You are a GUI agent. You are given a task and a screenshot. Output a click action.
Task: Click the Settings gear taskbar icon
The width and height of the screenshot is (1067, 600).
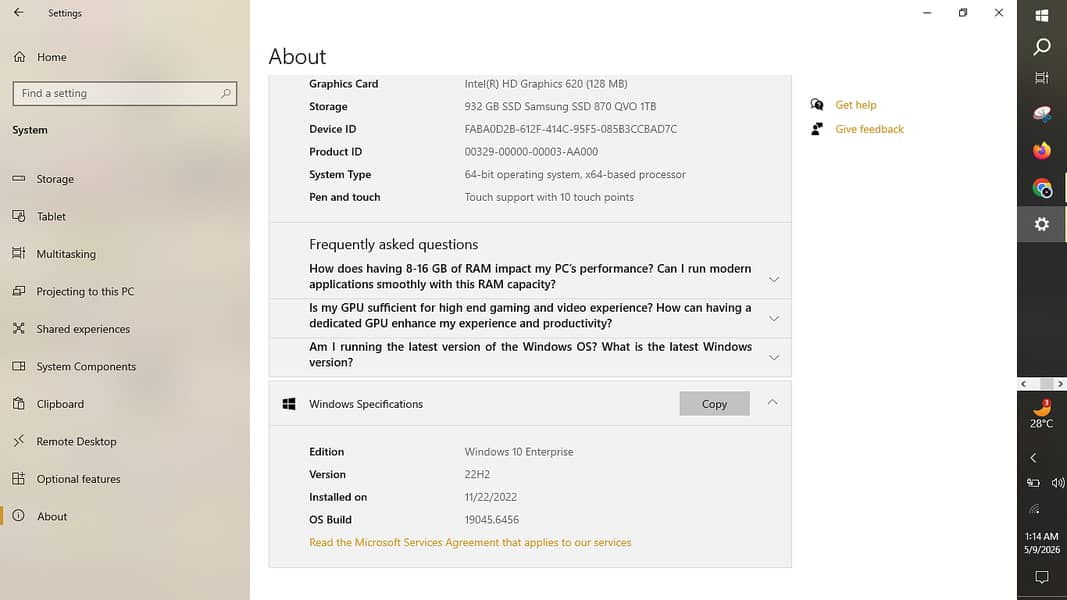[x=1041, y=224]
